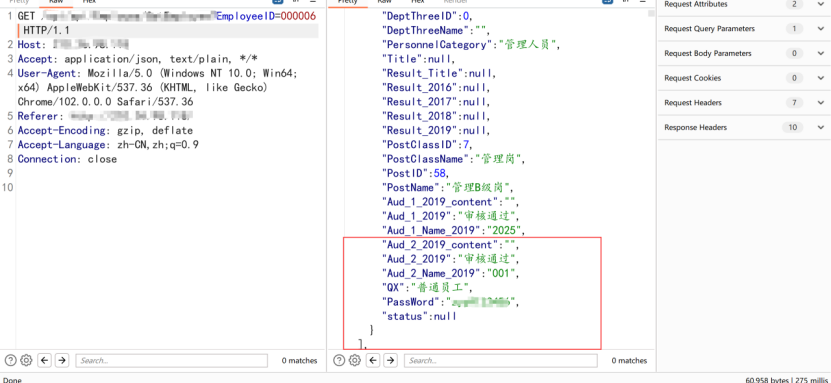Click the "Aud_2_2019" response line
Viewport: 831px width, 383px height.
450,259
